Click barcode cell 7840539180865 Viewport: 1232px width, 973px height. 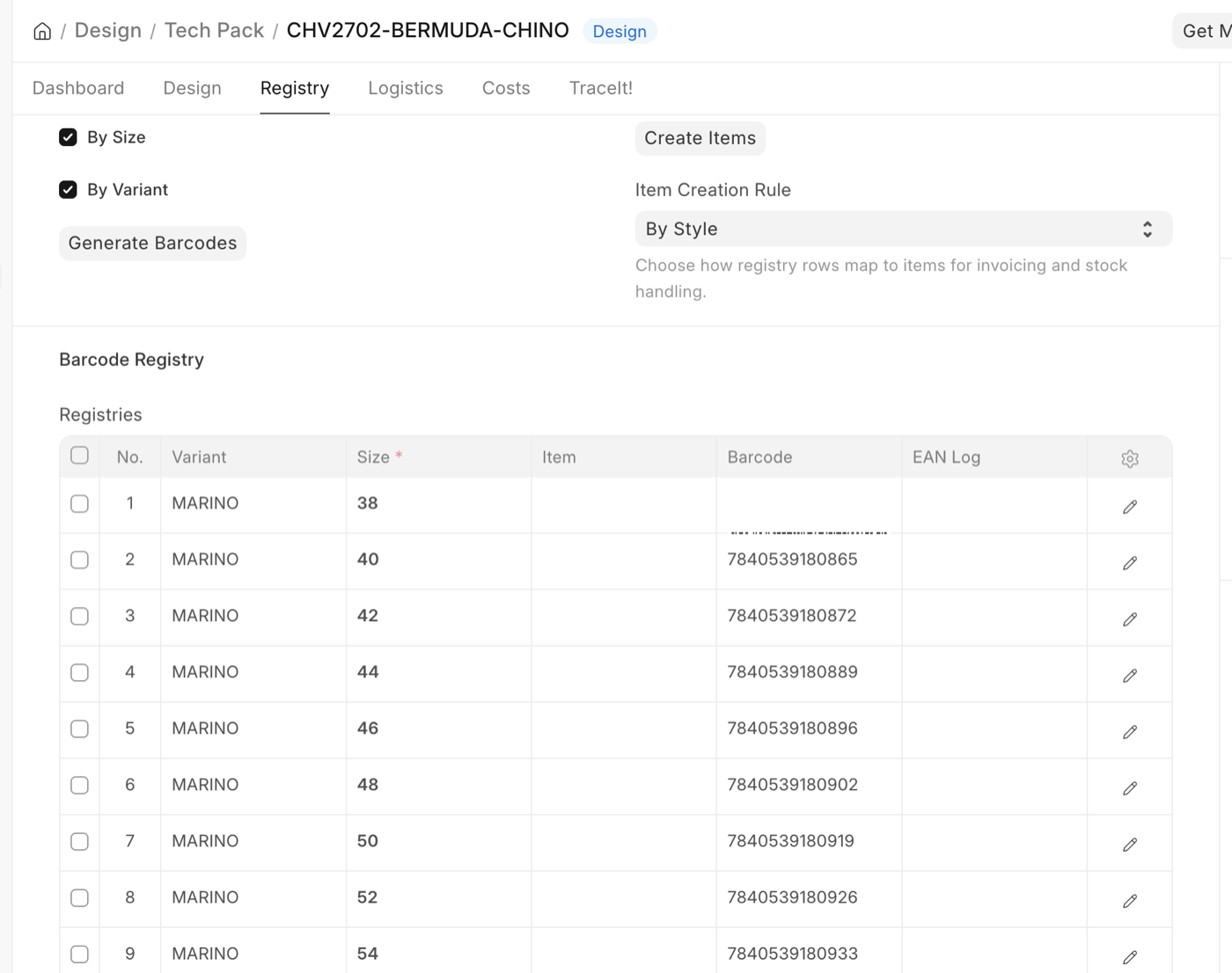tap(809, 560)
